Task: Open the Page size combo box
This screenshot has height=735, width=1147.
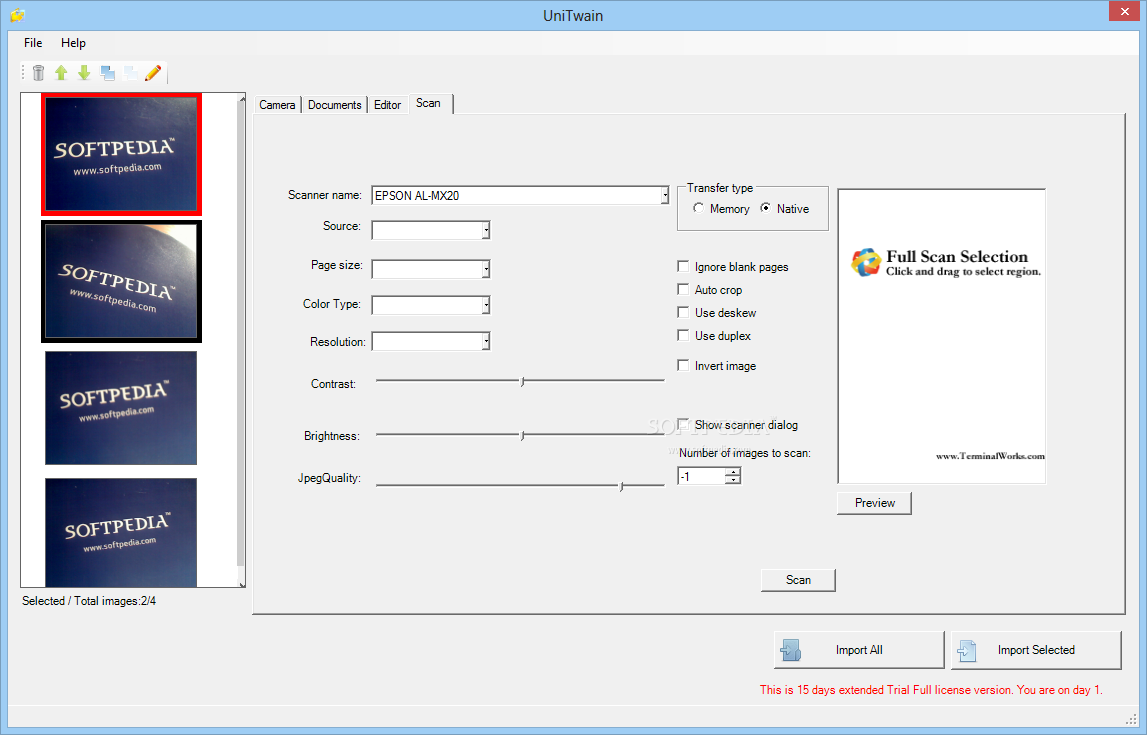Action: point(486,269)
